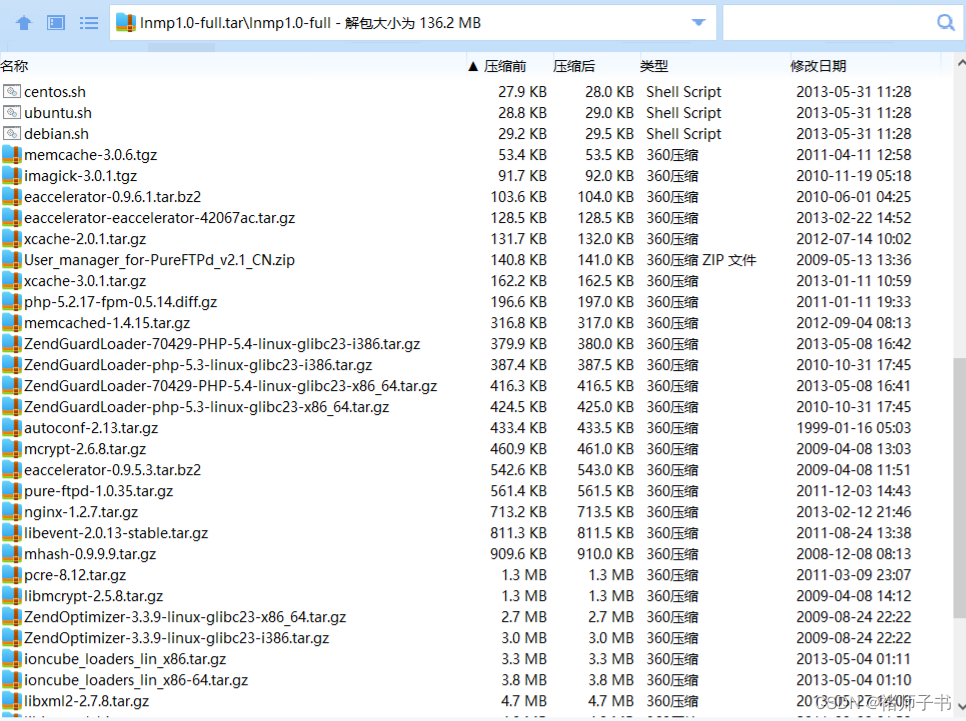Click the date 2008-12-08 08:13
This screenshot has width=966, height=721.
(x=853, y=553)
